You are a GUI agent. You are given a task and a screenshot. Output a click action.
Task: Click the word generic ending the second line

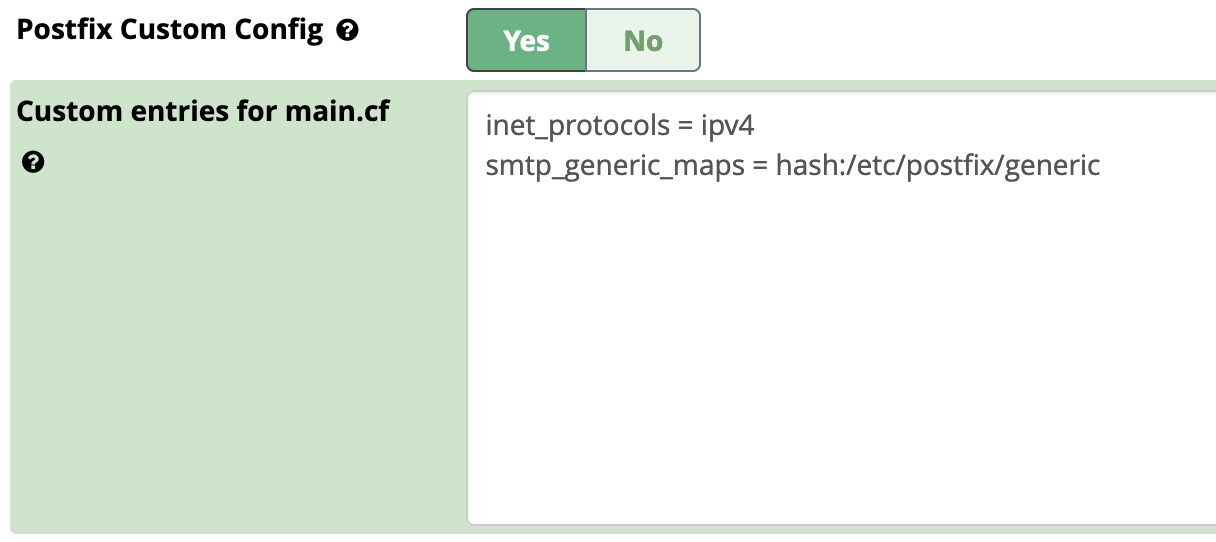(x=1053, y=165)
